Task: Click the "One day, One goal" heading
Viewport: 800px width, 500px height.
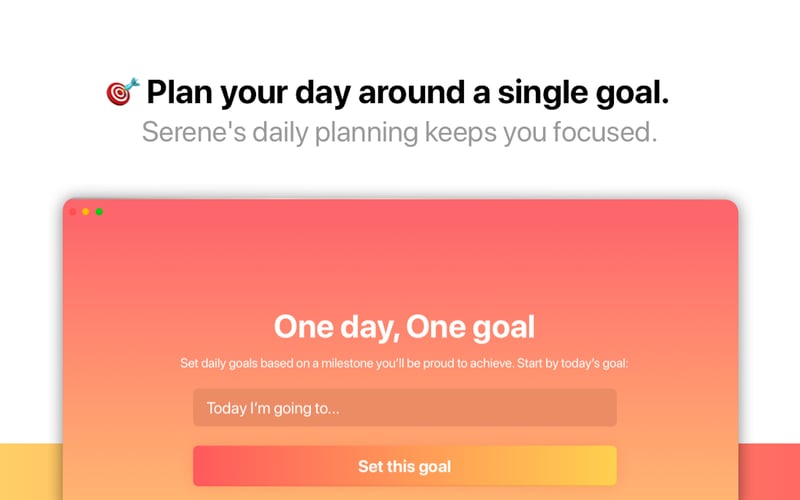Action: click(404, 327)
